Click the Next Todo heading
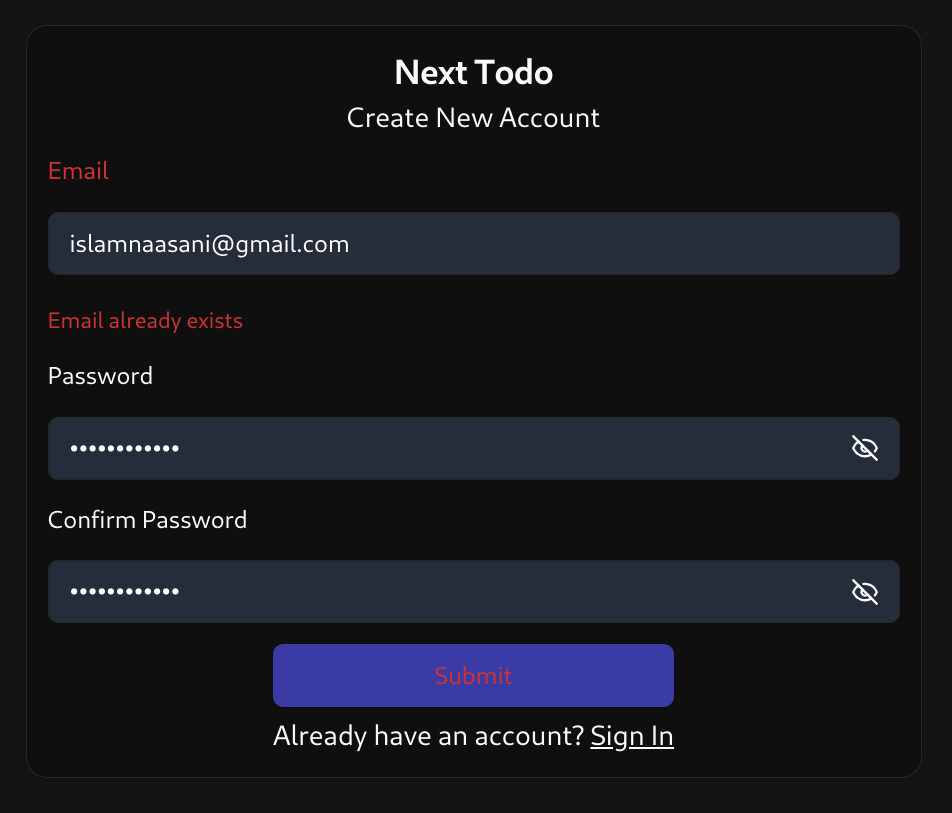Screen dimensions: 952x813 click(474, 72)
